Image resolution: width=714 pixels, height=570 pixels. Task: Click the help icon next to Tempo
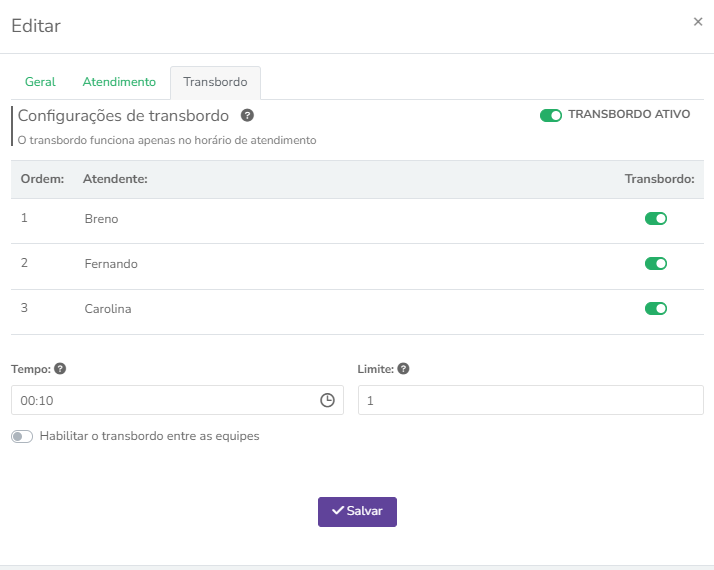pyautogui.click(x=60, y=369)
